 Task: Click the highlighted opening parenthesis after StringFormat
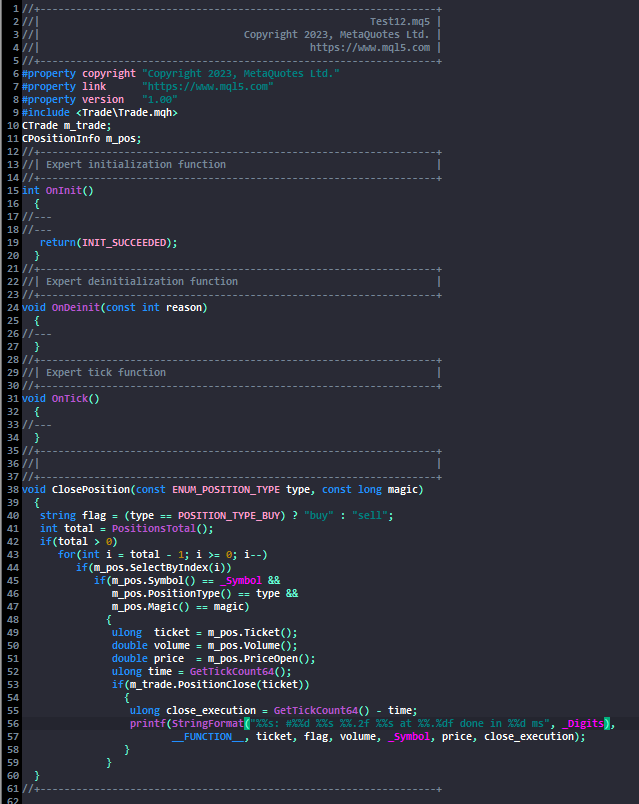pyautogui.click(x=247, y=723)
